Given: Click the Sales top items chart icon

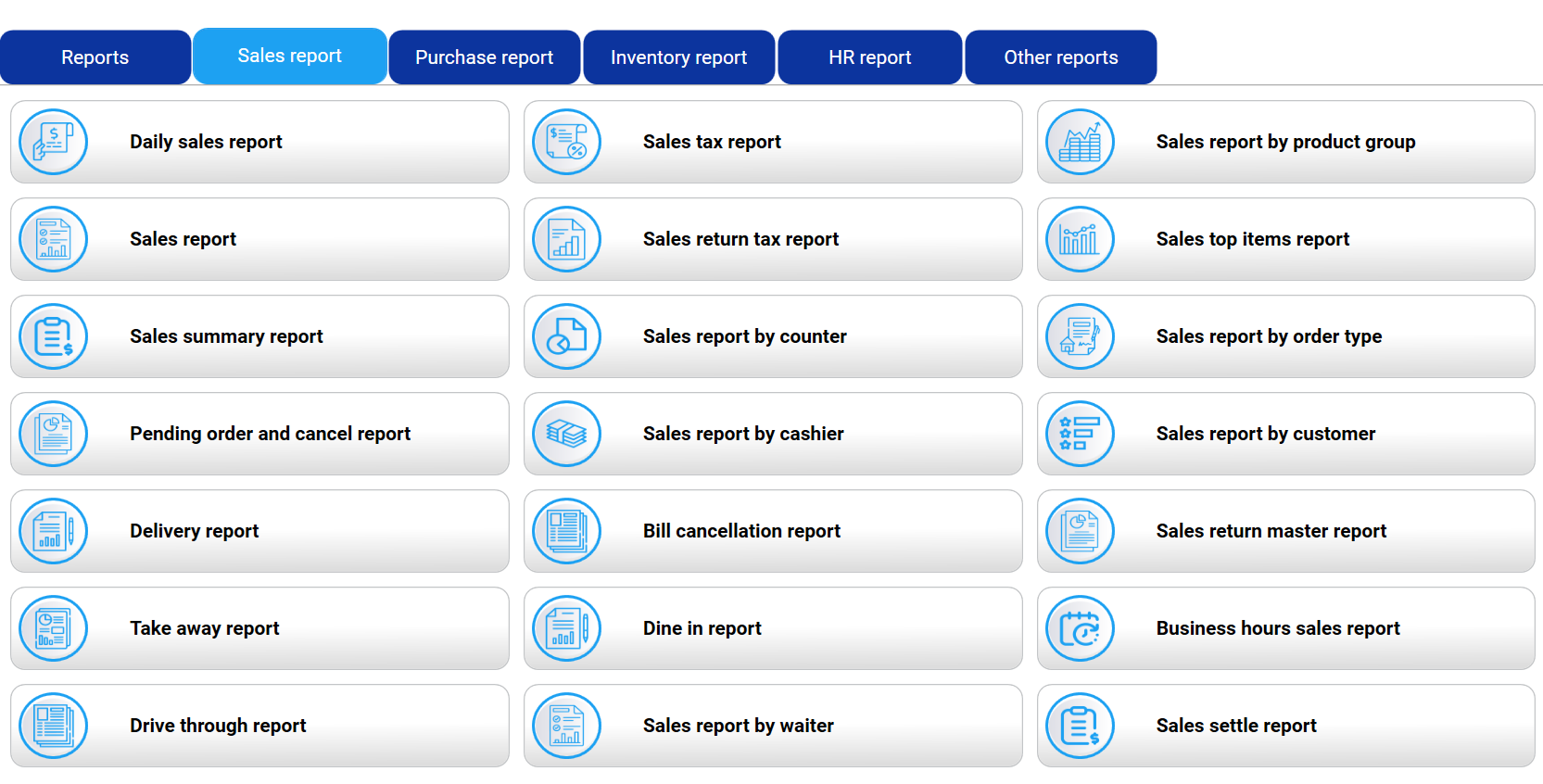Looking at the screenshot, I should (1080, 239).
